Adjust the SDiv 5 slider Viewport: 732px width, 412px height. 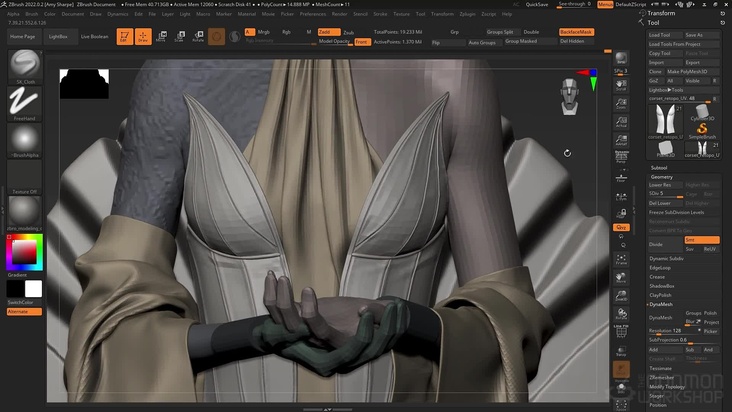665,194
